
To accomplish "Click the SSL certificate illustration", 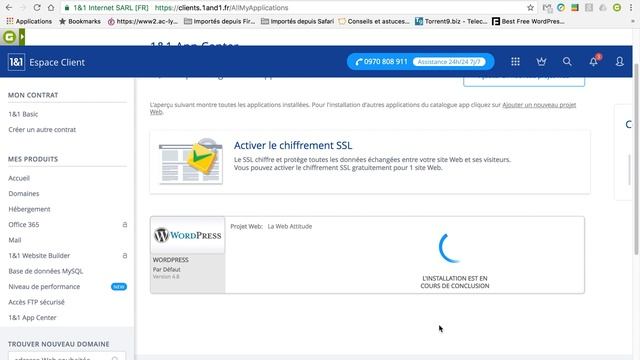I will pos(191,162).
